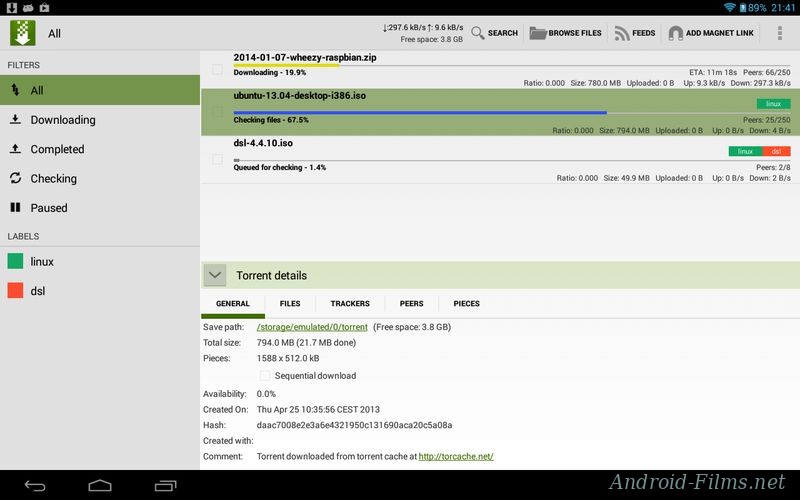Select the red dsl label swatch
Image resolution: width=800 pixels, height=500 pixels.
pyautogui.click(x=15, y=291)
